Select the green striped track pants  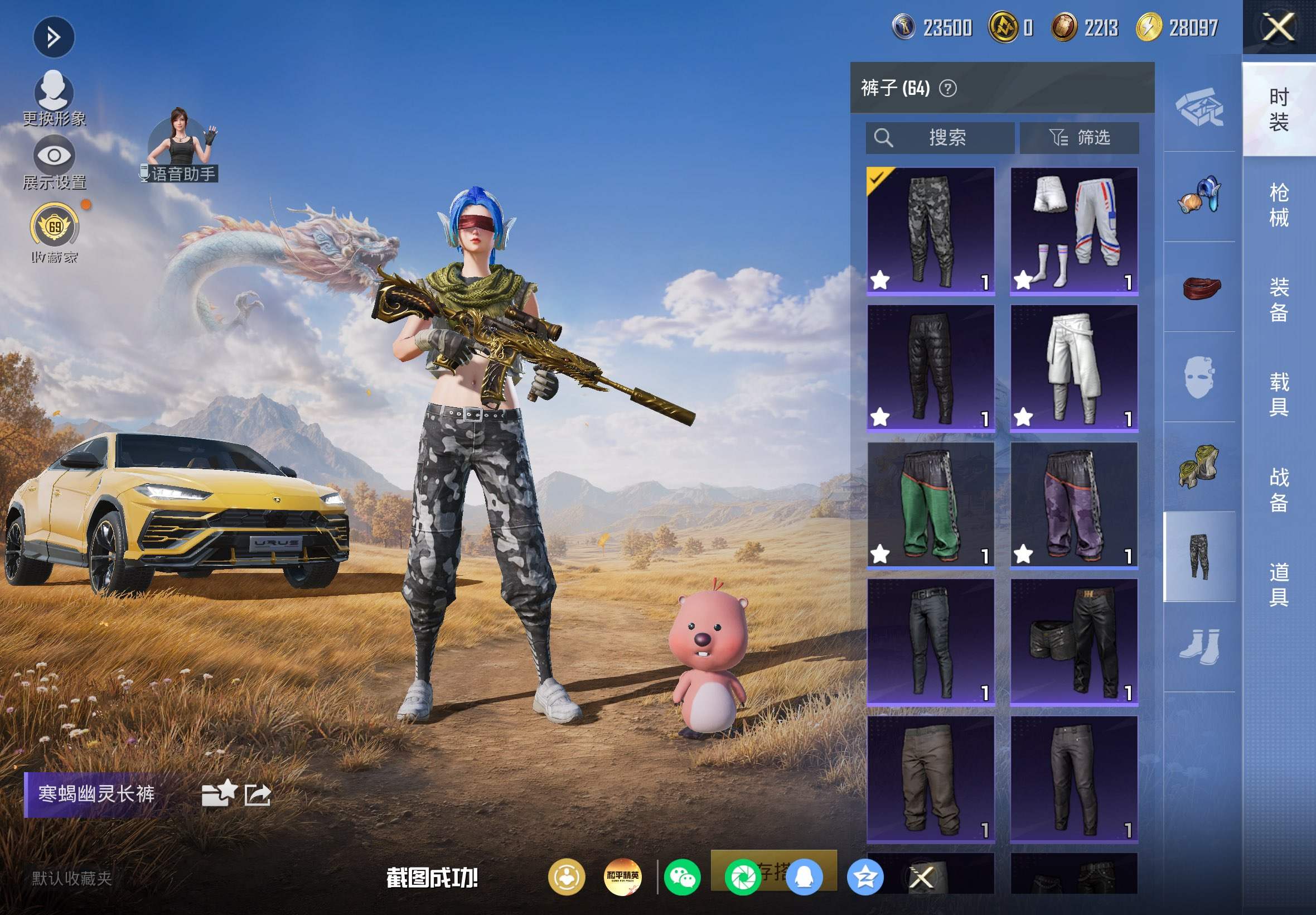(931, 505)
